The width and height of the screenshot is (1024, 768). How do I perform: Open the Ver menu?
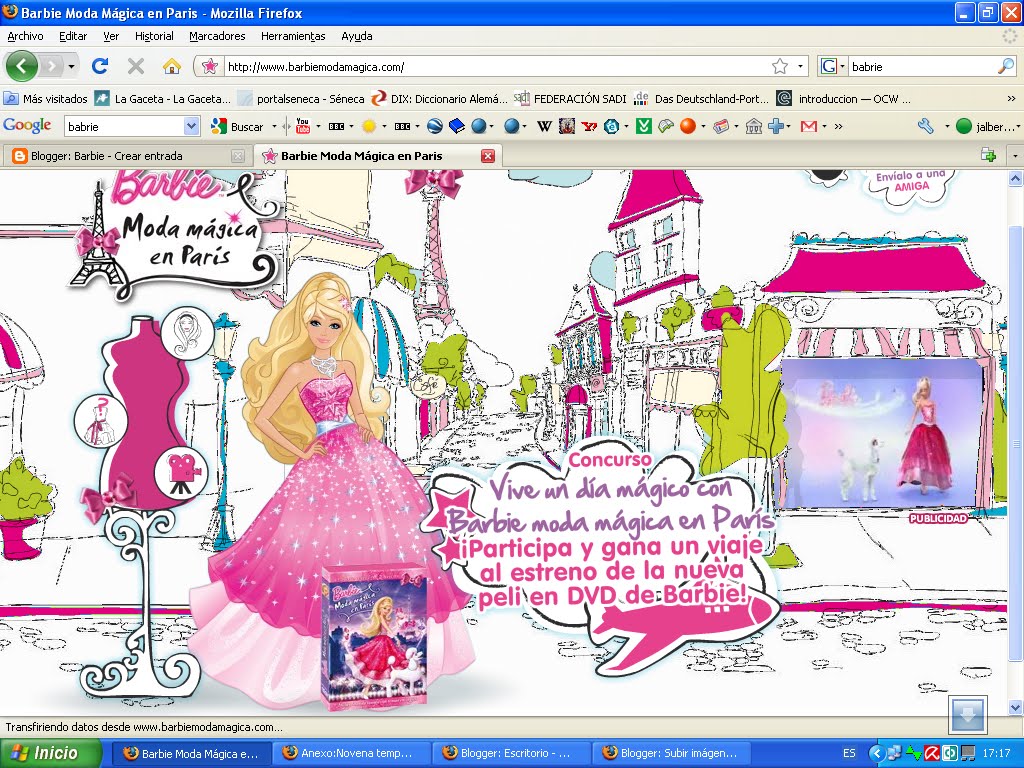(x=111, y=36)
